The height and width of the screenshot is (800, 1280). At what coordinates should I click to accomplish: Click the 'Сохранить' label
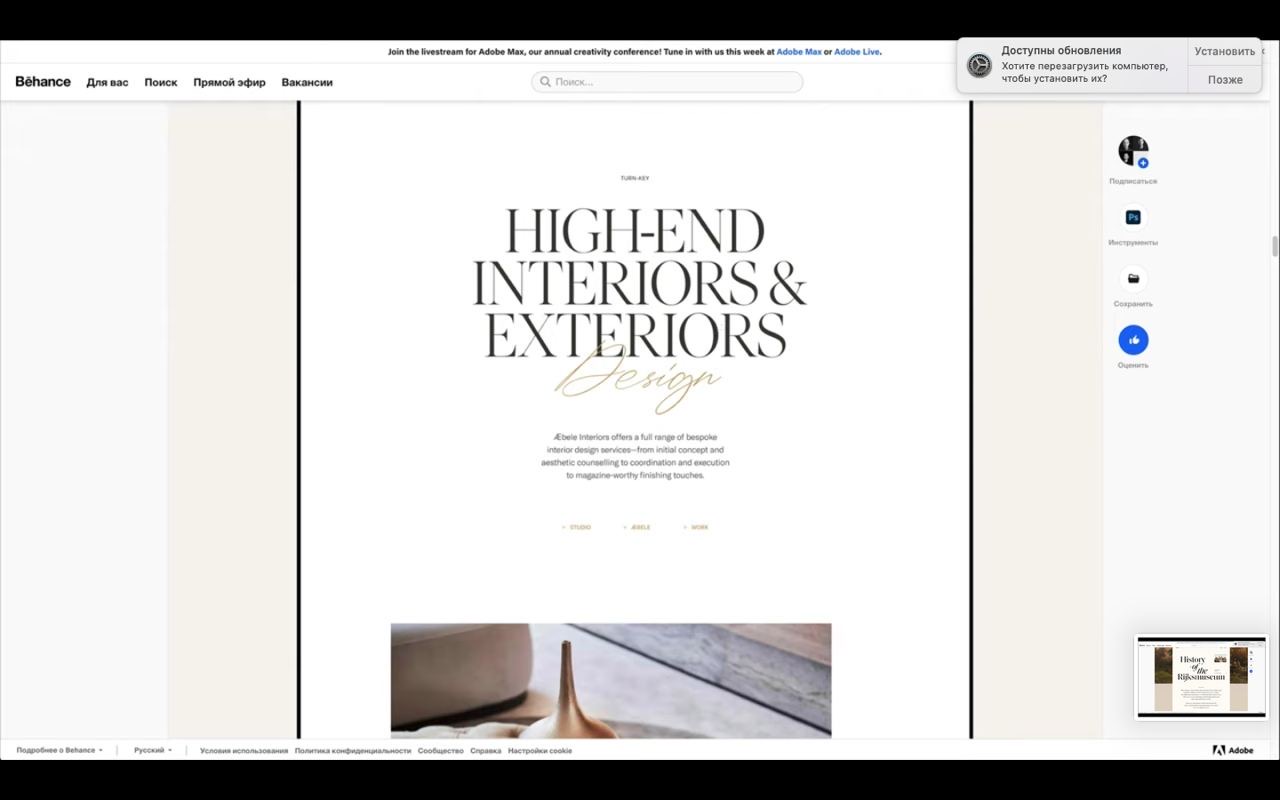[1133, 304]
